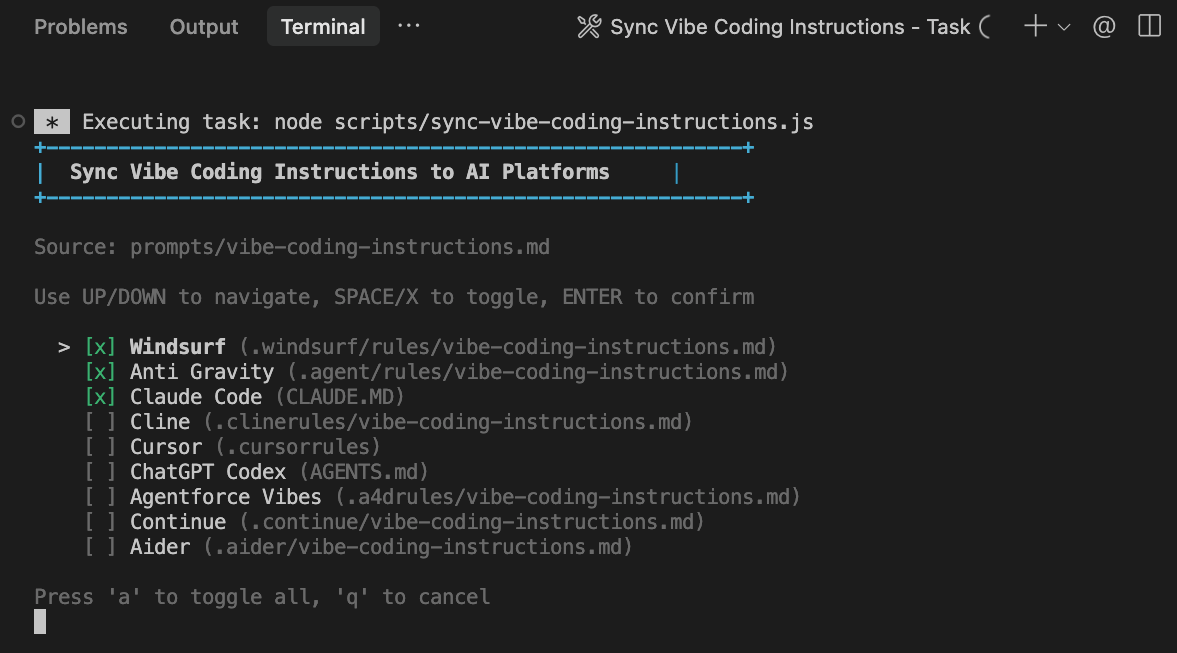Click the ChatGPT Codex option label

pos(208,471)
